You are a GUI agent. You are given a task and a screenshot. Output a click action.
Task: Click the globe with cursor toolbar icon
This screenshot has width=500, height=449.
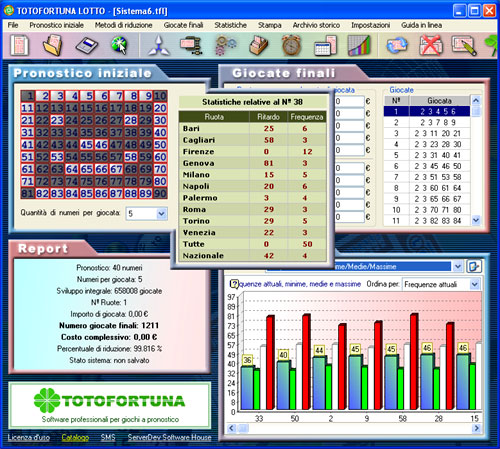click(120, 45)
